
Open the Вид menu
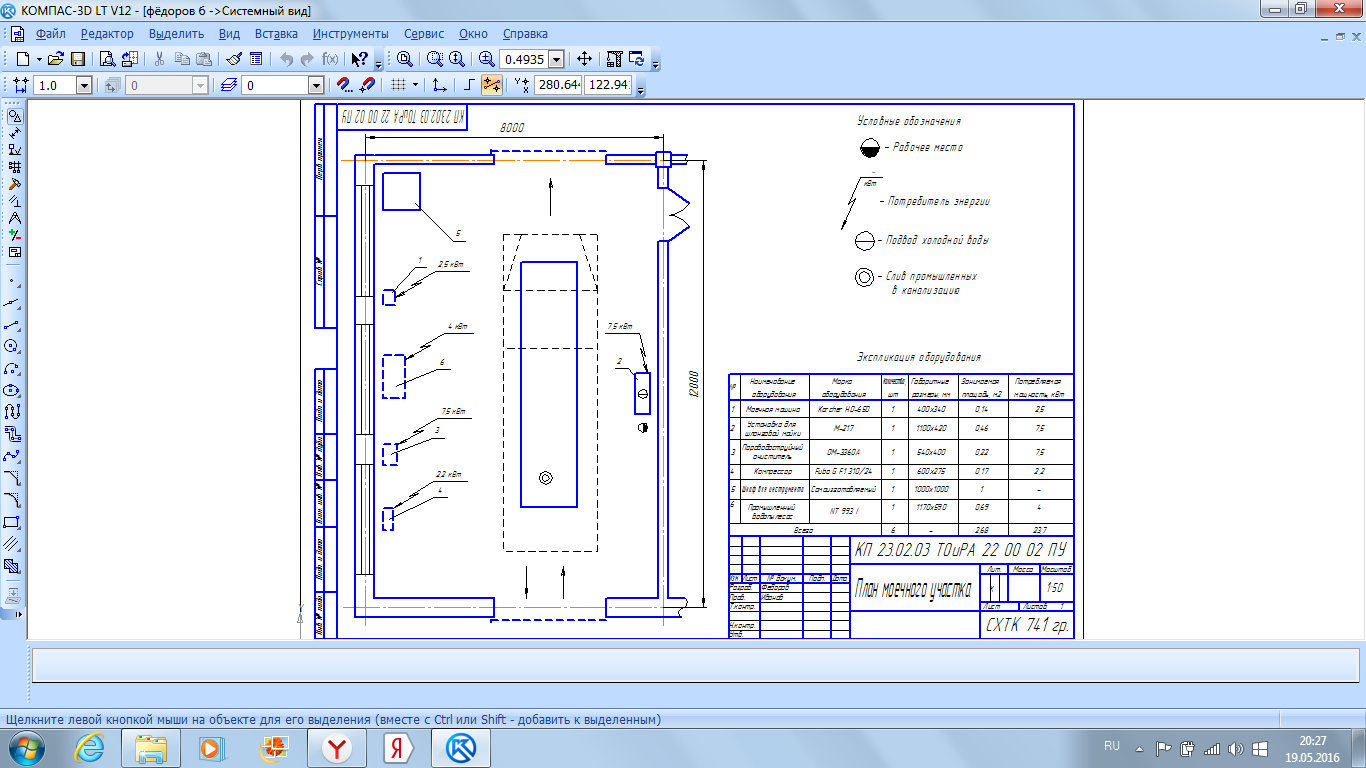point(229,33)
